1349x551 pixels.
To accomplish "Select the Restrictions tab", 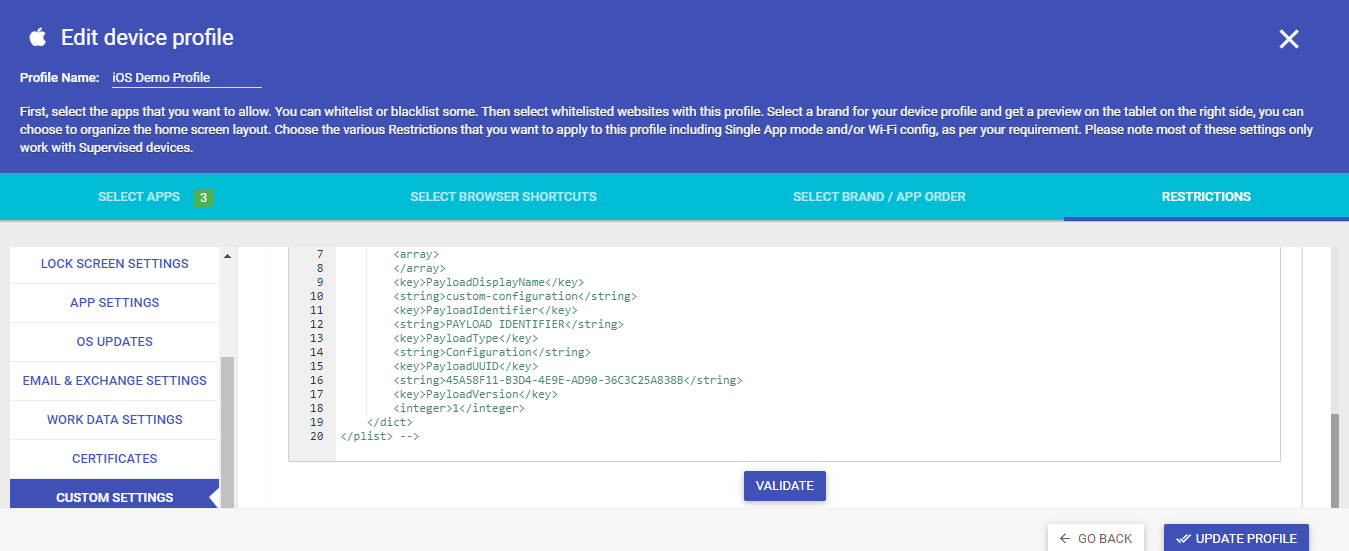I will pos(1206,197).
